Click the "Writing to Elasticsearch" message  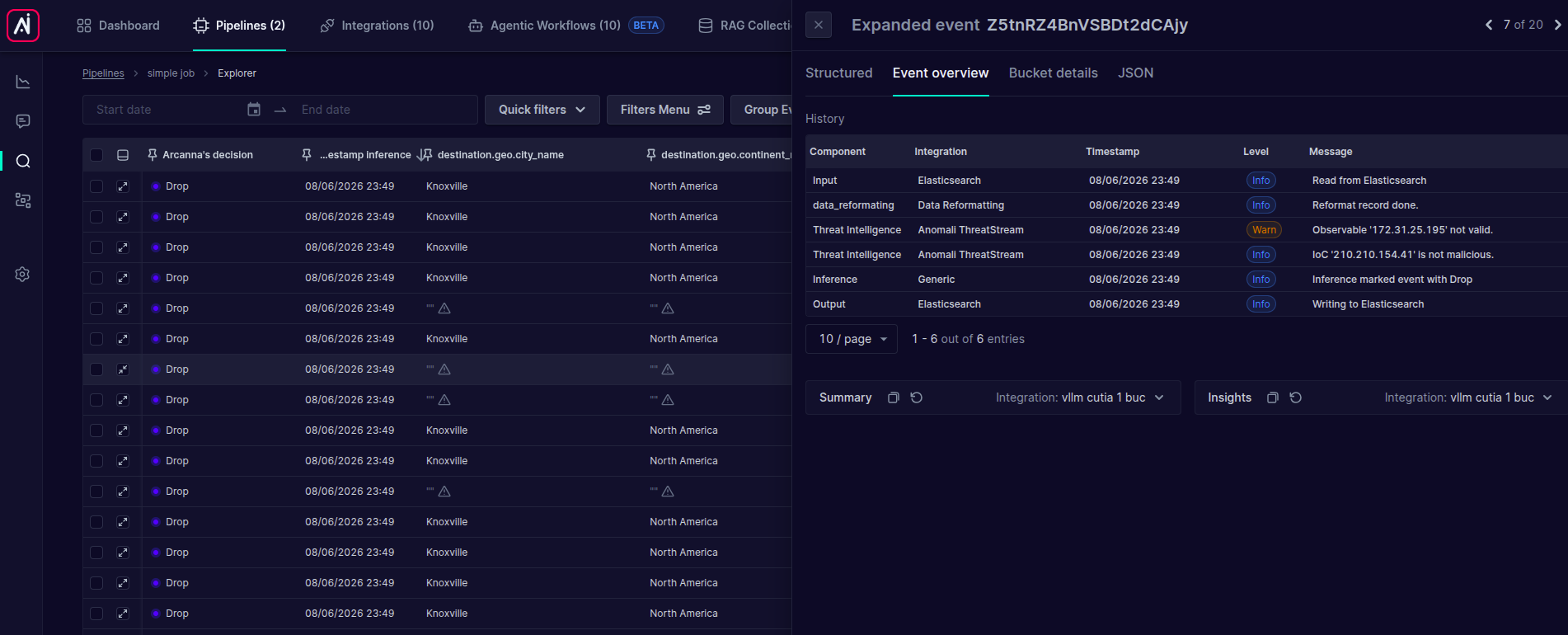1368,304
